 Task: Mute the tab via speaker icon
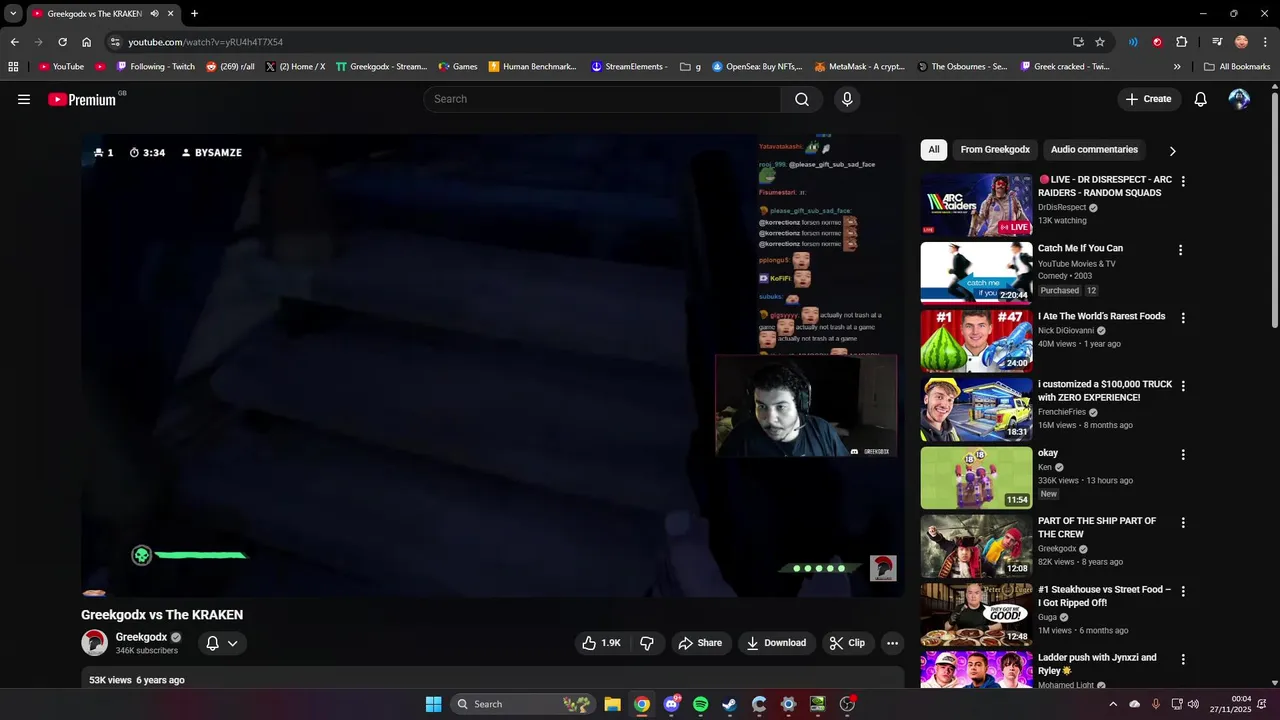tap(155, 13)
